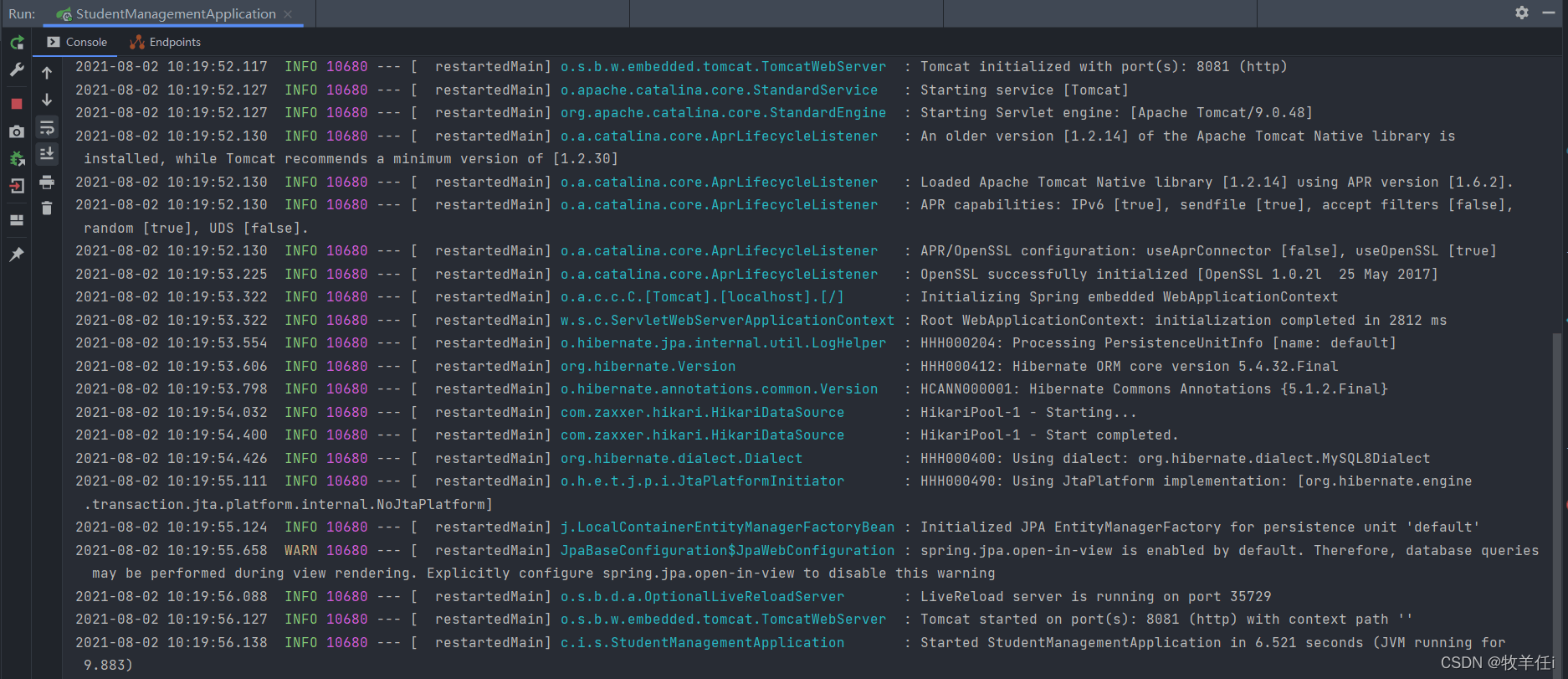Dump threads using the camera icon
The height and width of the screenshot is (679, 1568).
coord(17,131)
